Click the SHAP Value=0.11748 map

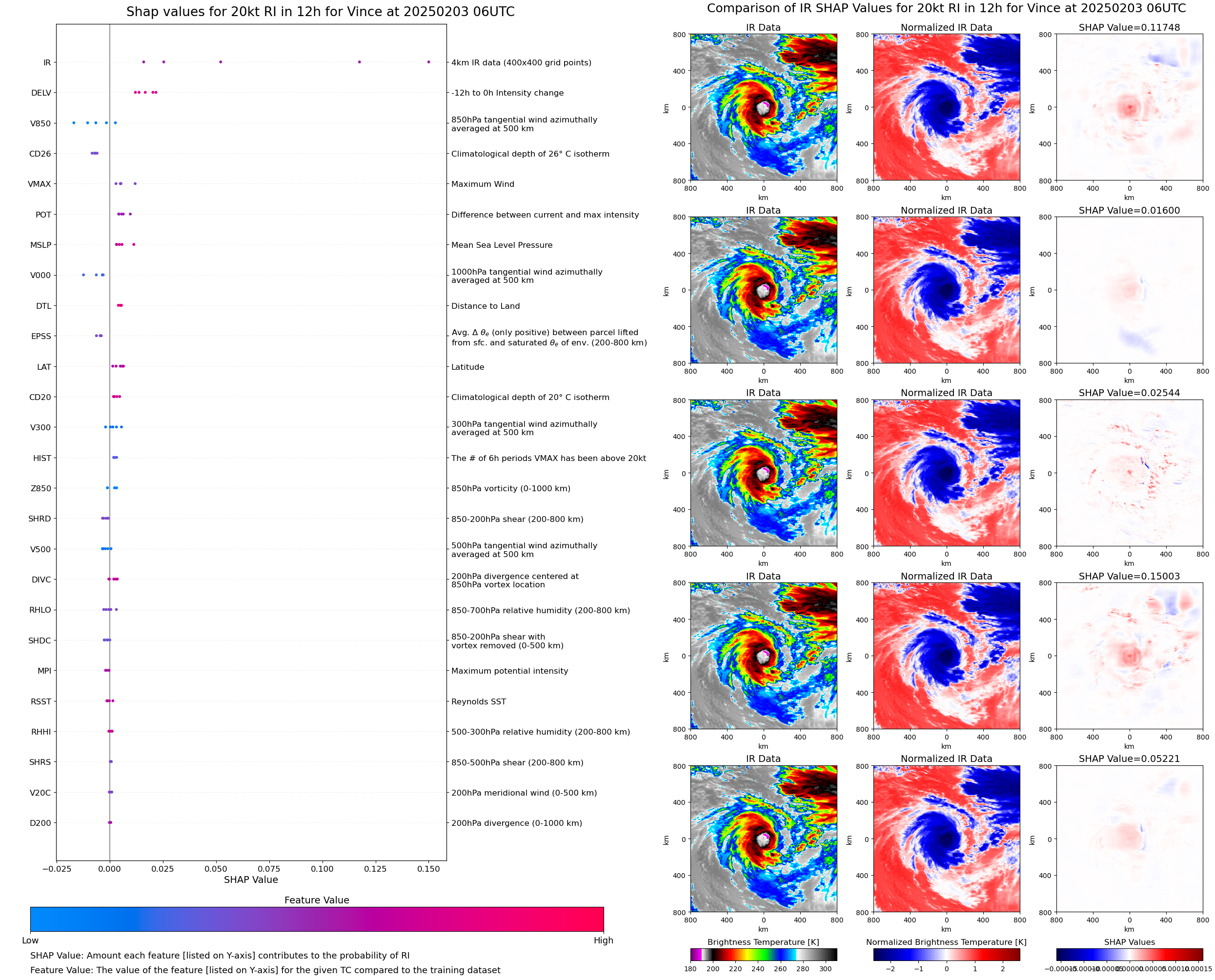[x=1129, y=107]
